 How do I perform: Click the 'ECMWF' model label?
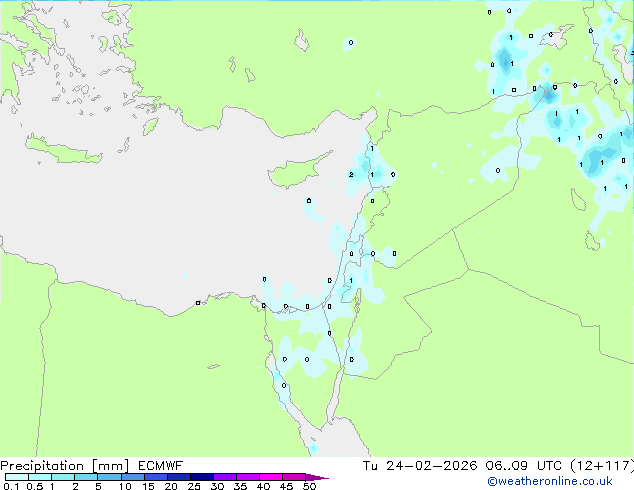[161, 466]
